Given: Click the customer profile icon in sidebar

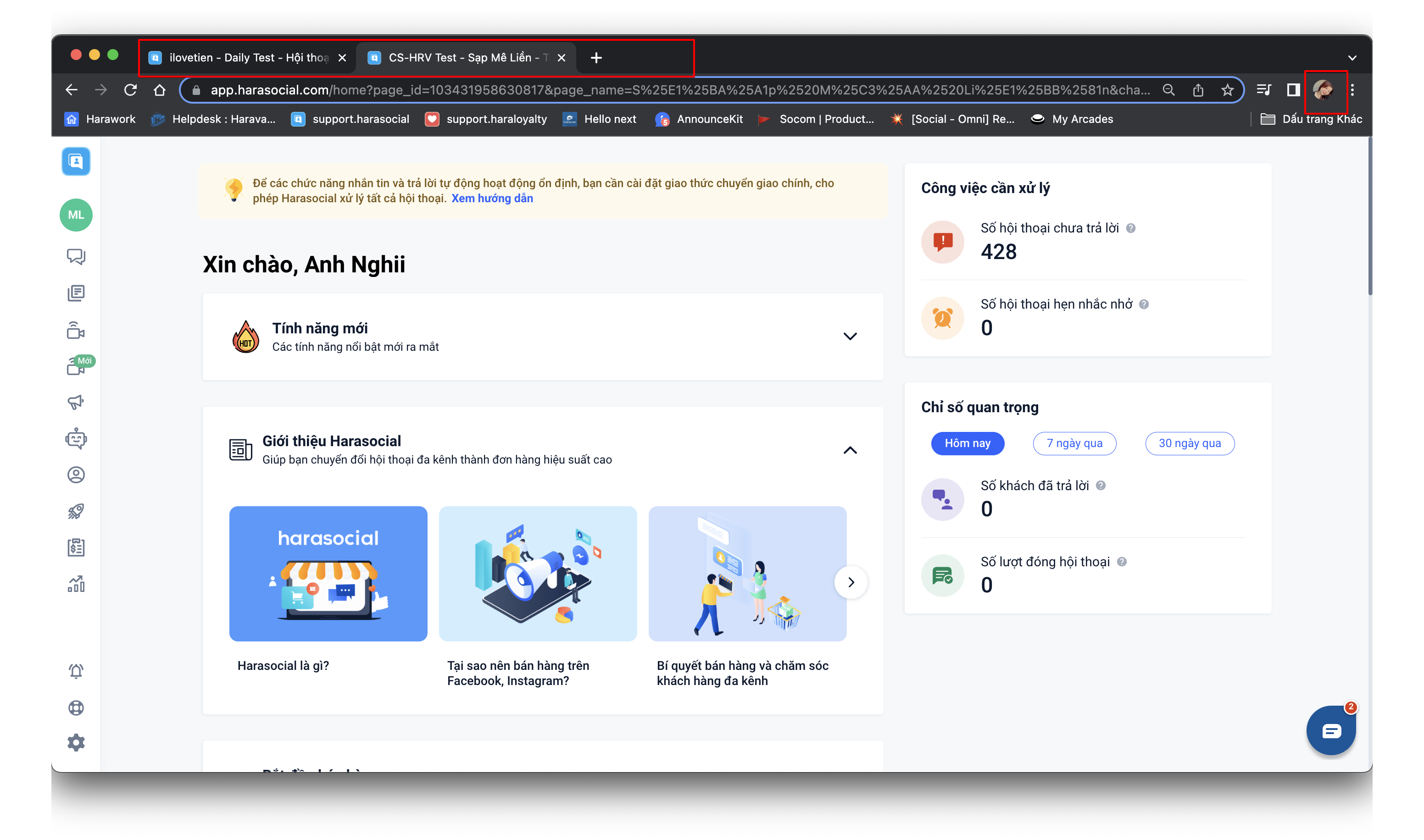Looking at the screenshot, I should 76,475.
